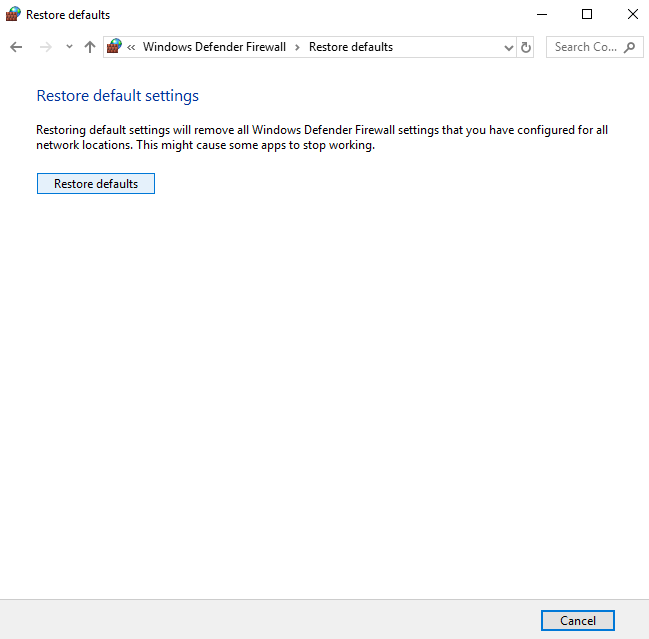The height and width of the screenshot is (639, 649).
Task: Go back using the back arrow
Action: (16, 47)
